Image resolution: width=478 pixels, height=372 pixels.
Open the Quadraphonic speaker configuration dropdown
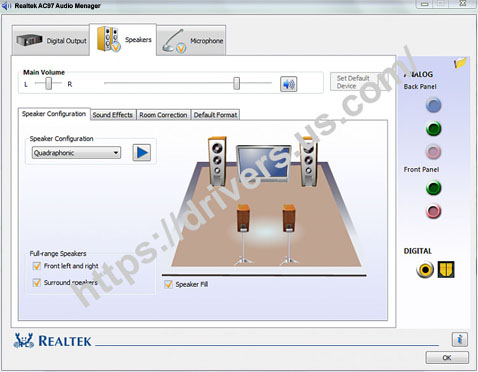[x=76, y=153]
